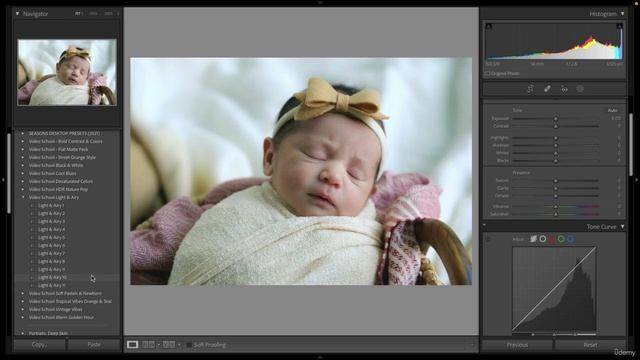Click the Reset button
Image resolution: width=640 pixels, height=360 pixels.
tap(590, 345)
